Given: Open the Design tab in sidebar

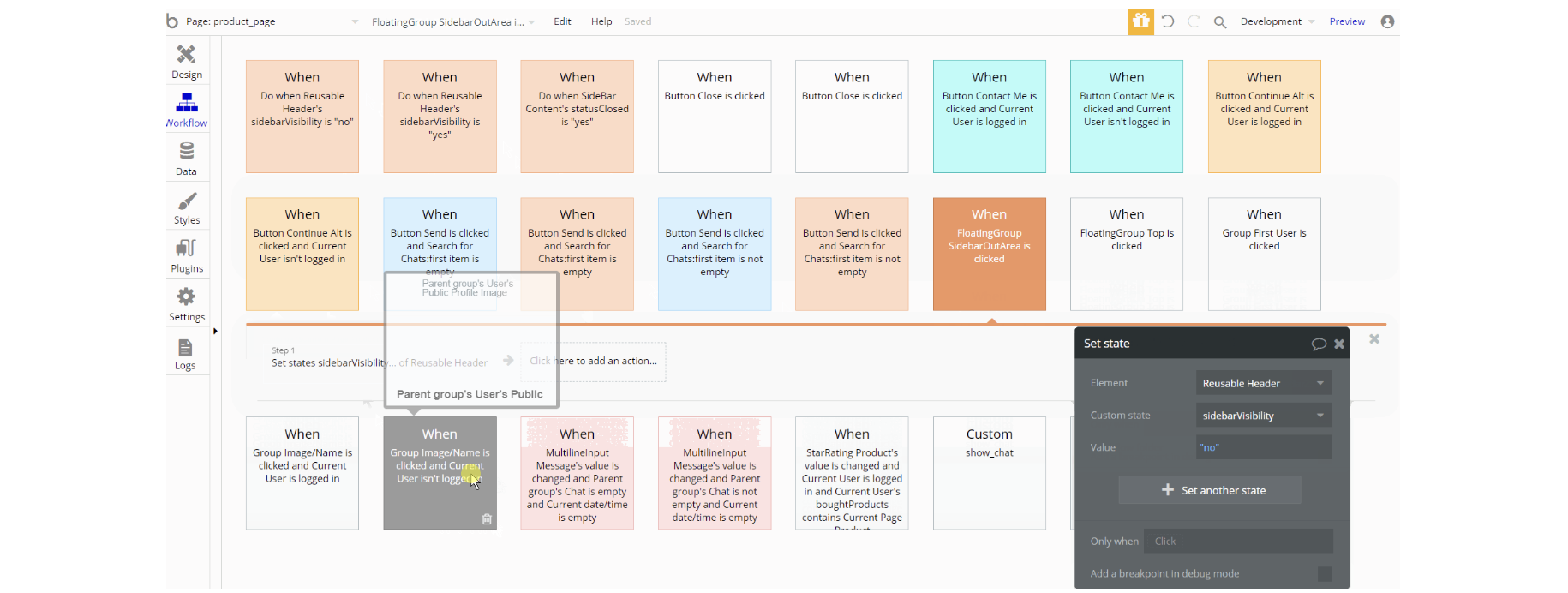Looking at the screenshot, I should [186, 61].
